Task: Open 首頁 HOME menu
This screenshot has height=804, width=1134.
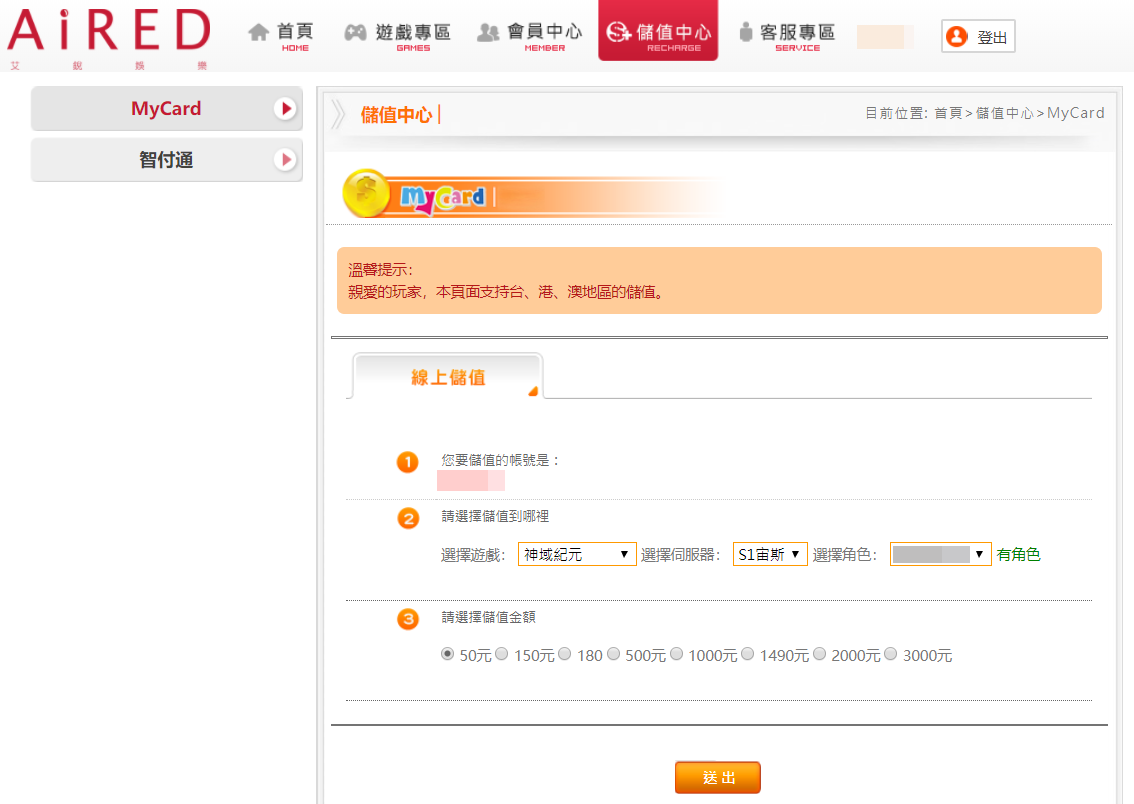Action: click(281, 36)
